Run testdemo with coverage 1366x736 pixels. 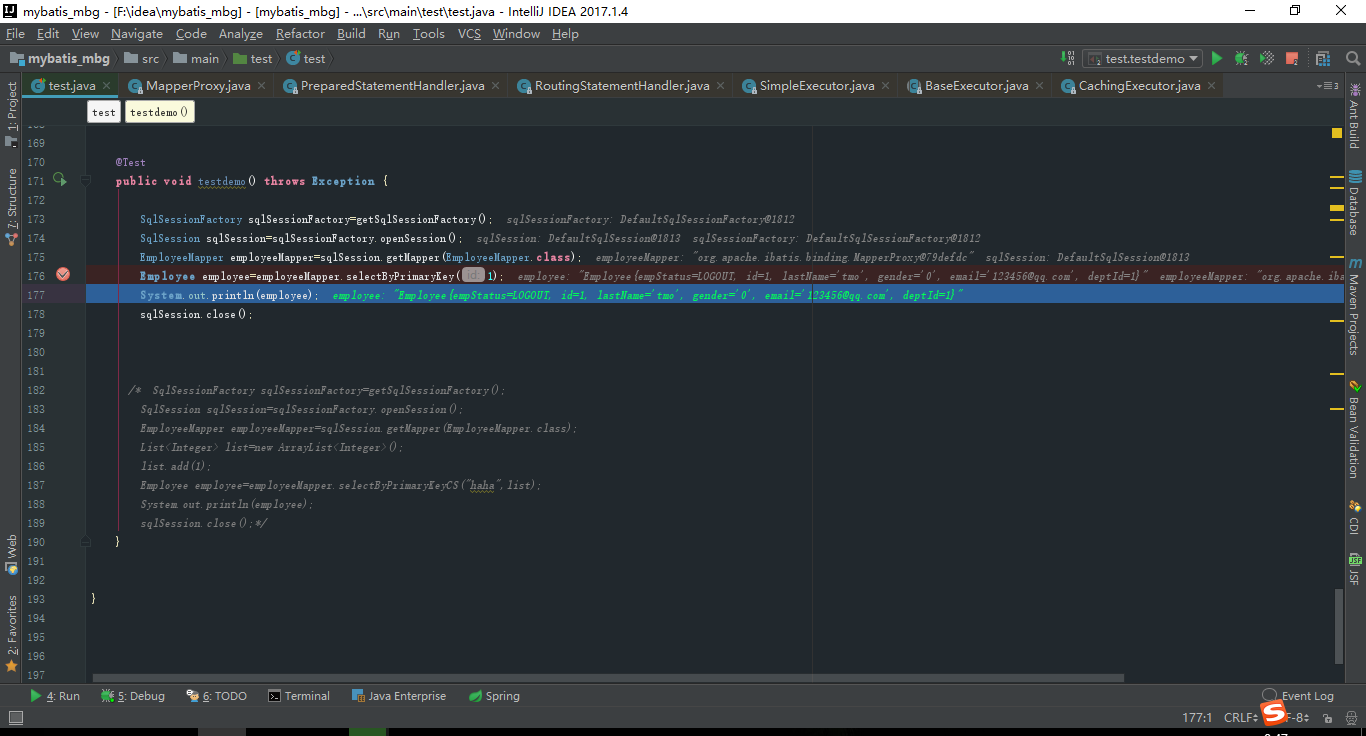pos(1265,58)
